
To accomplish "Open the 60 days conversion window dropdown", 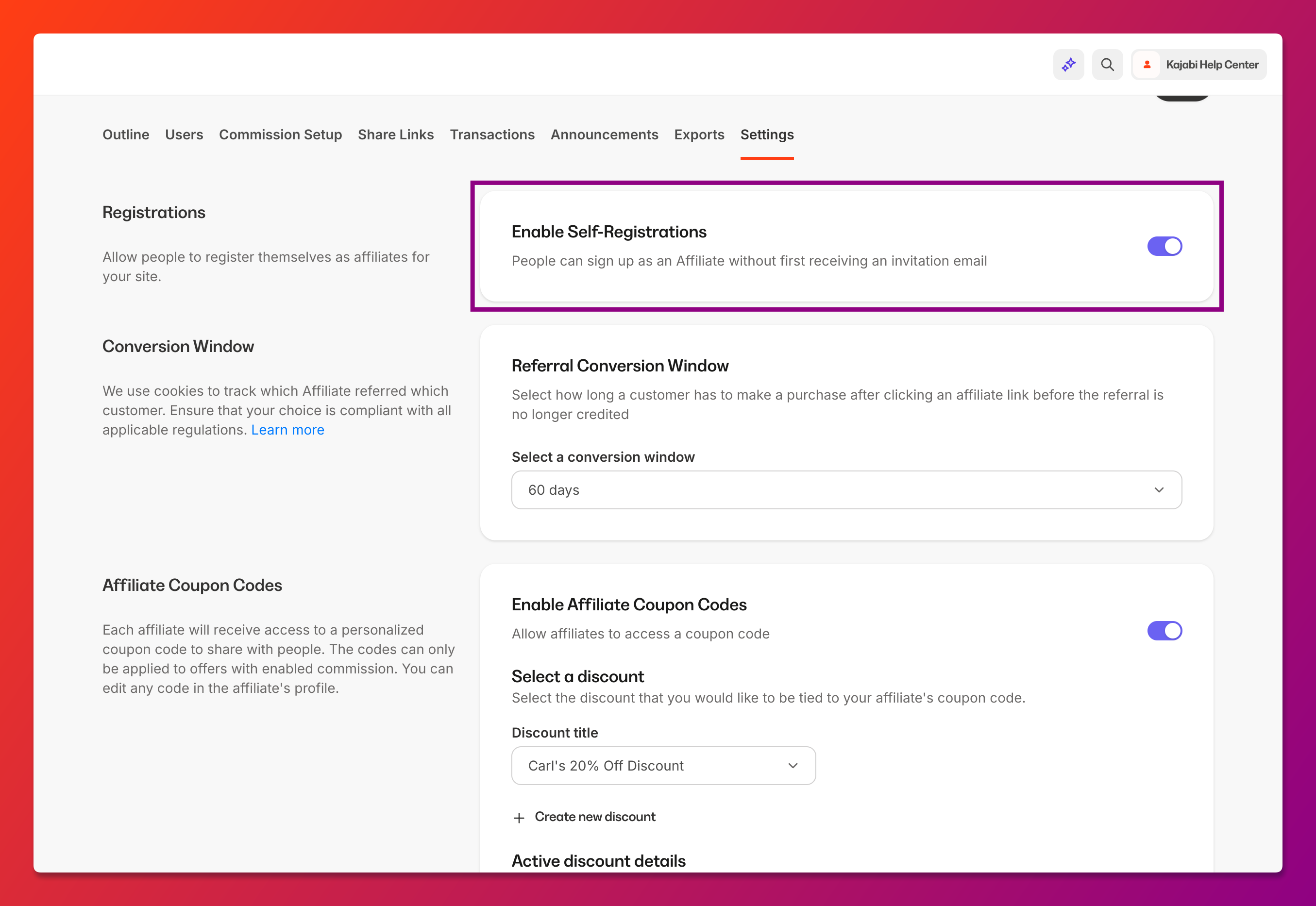I will pyautogui.click(x=846, y=490).
